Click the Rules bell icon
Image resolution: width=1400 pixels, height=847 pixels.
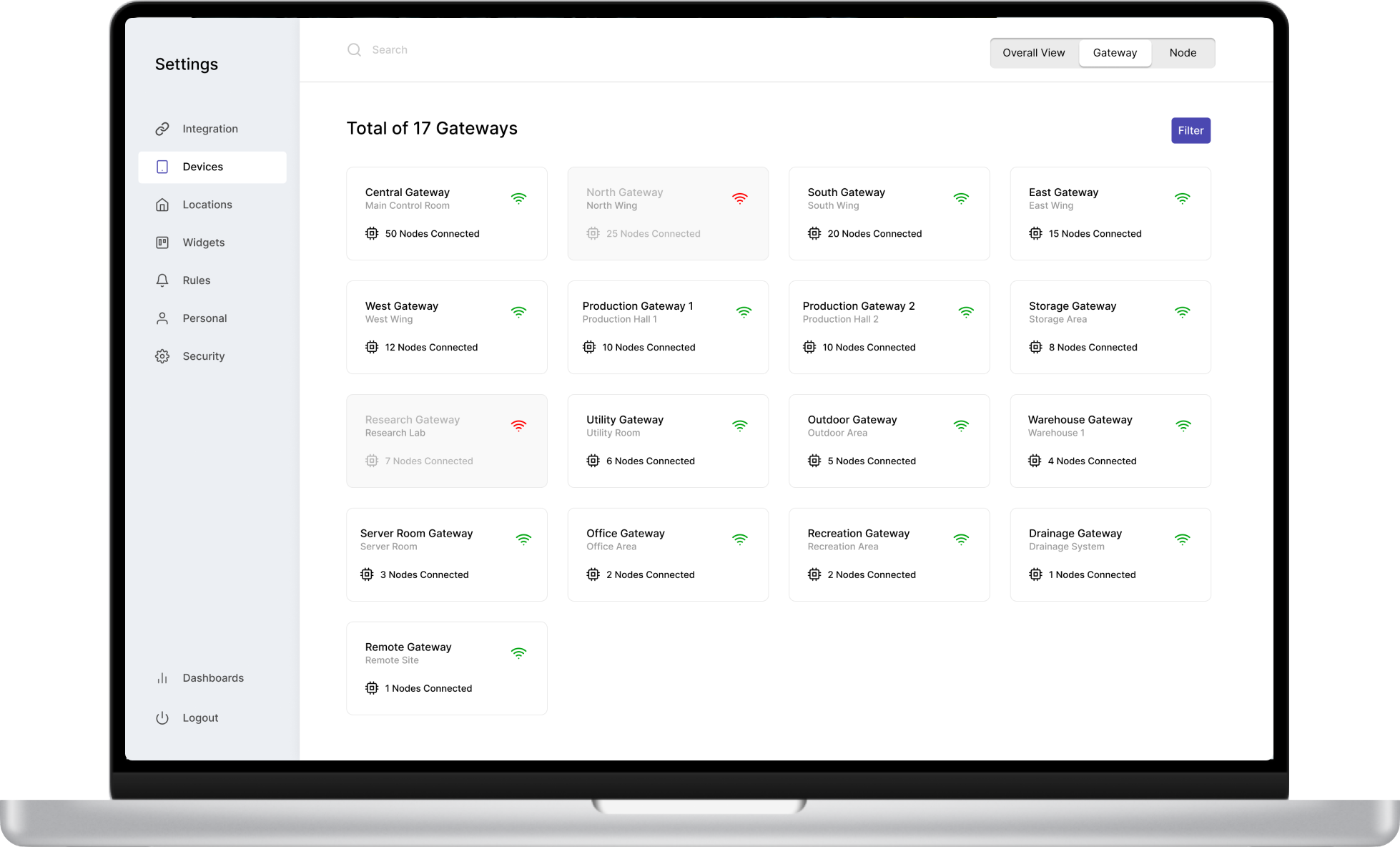click(162, 280)
